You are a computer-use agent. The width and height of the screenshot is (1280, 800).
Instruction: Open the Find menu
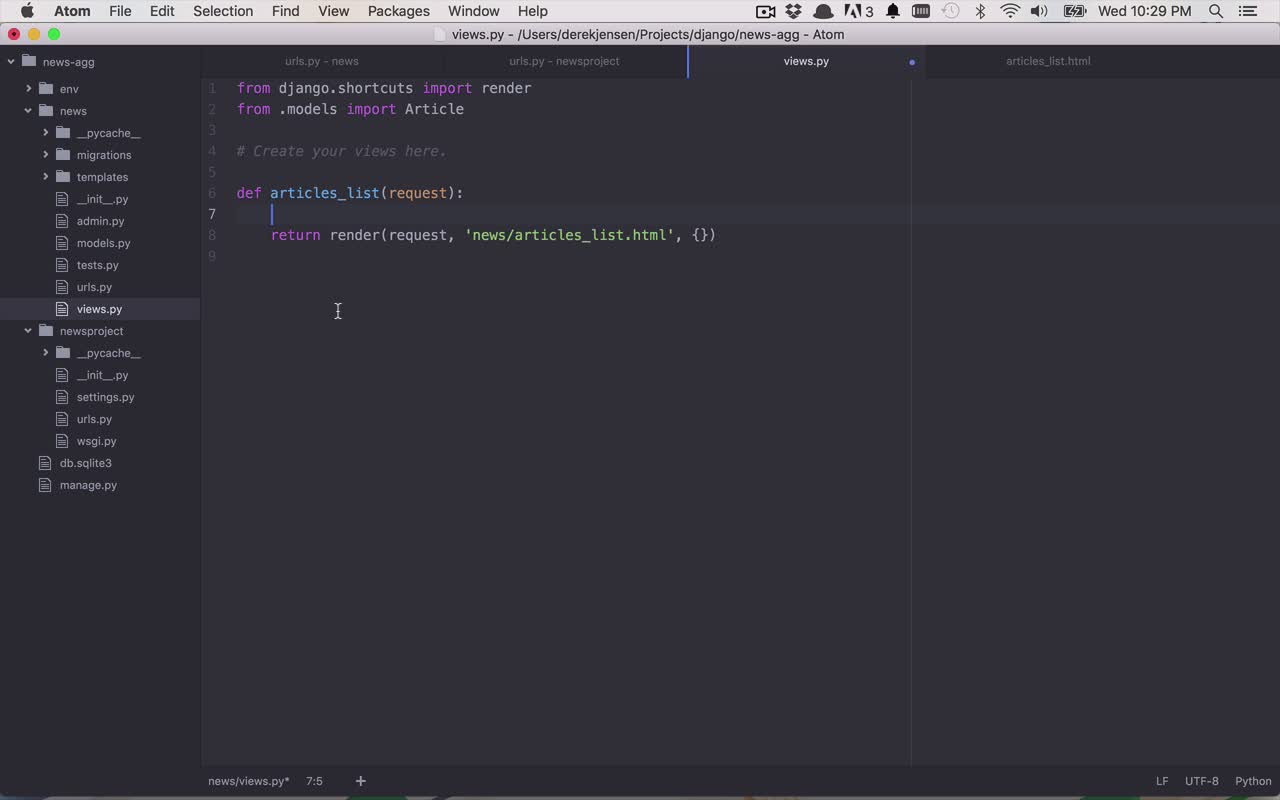tap(285, 11)
